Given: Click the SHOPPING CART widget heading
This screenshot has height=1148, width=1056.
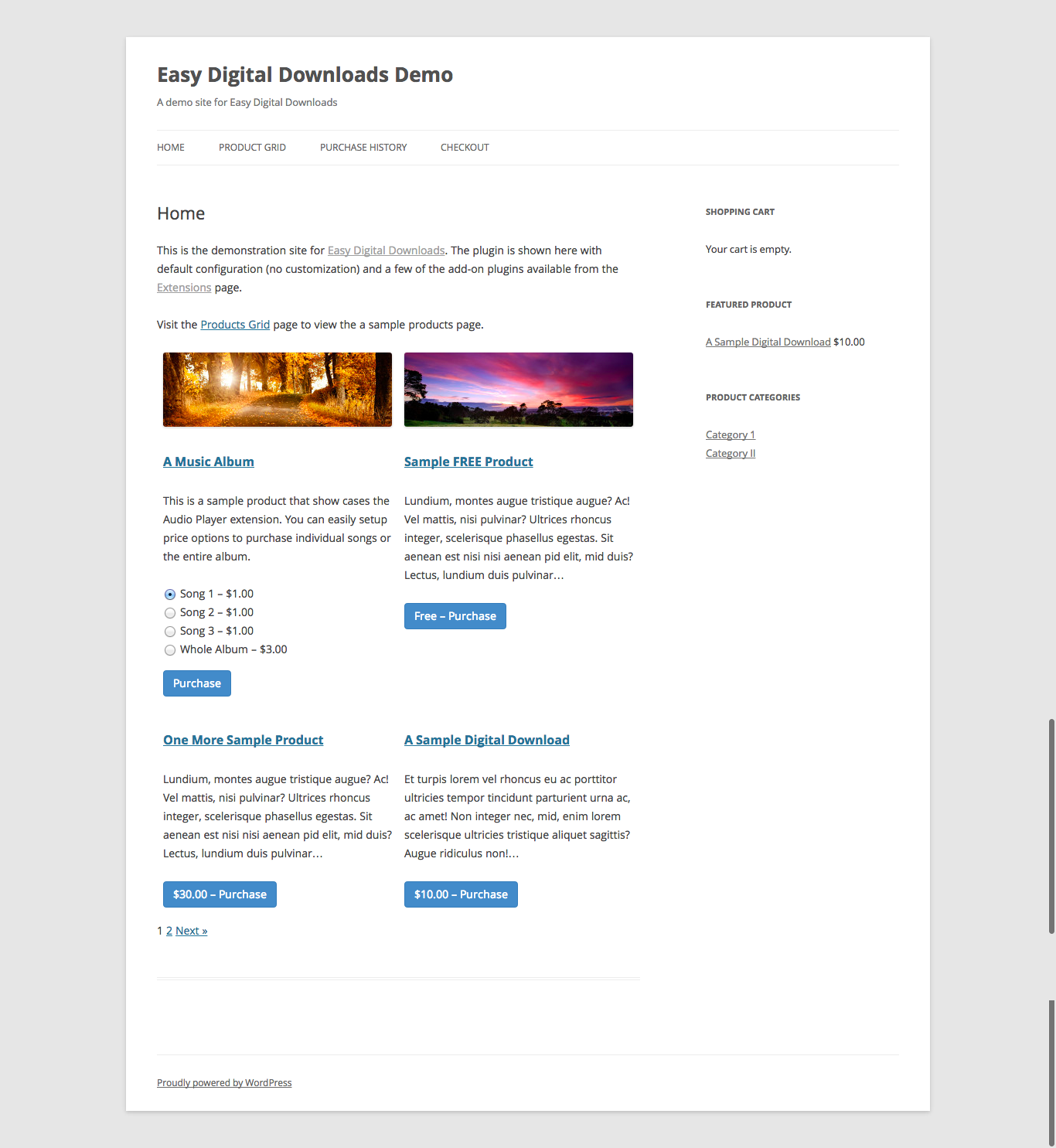Looking at the screenshot, I should coord(740,212).
